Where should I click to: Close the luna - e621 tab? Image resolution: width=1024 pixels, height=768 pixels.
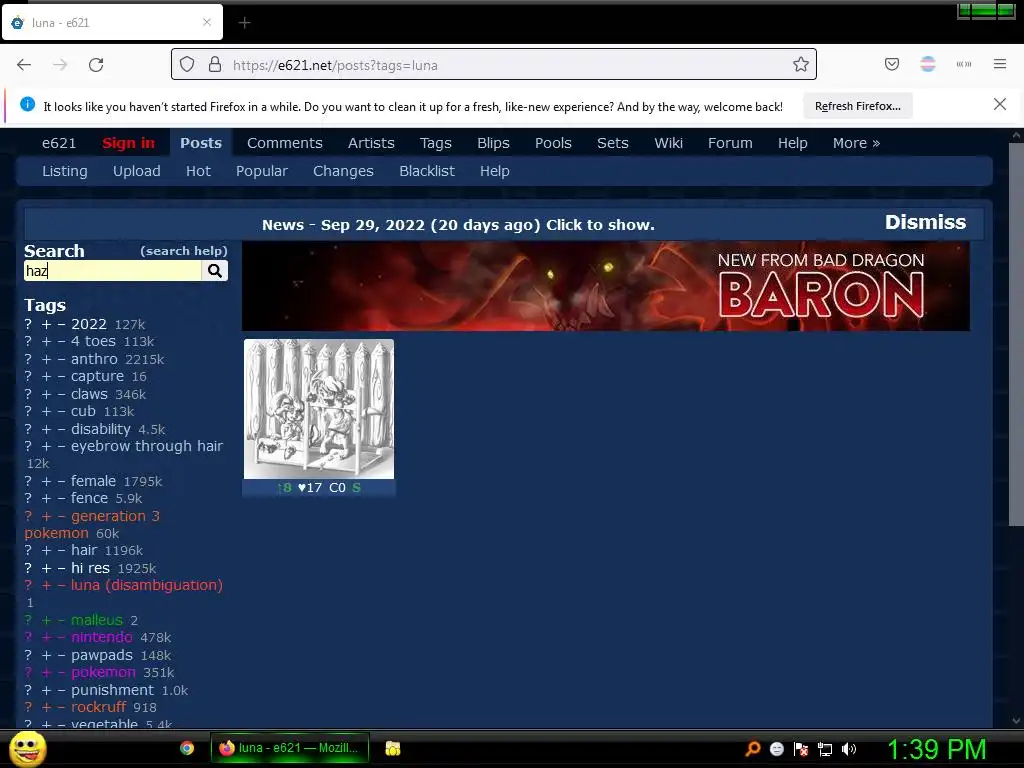[x=207, y=22]
